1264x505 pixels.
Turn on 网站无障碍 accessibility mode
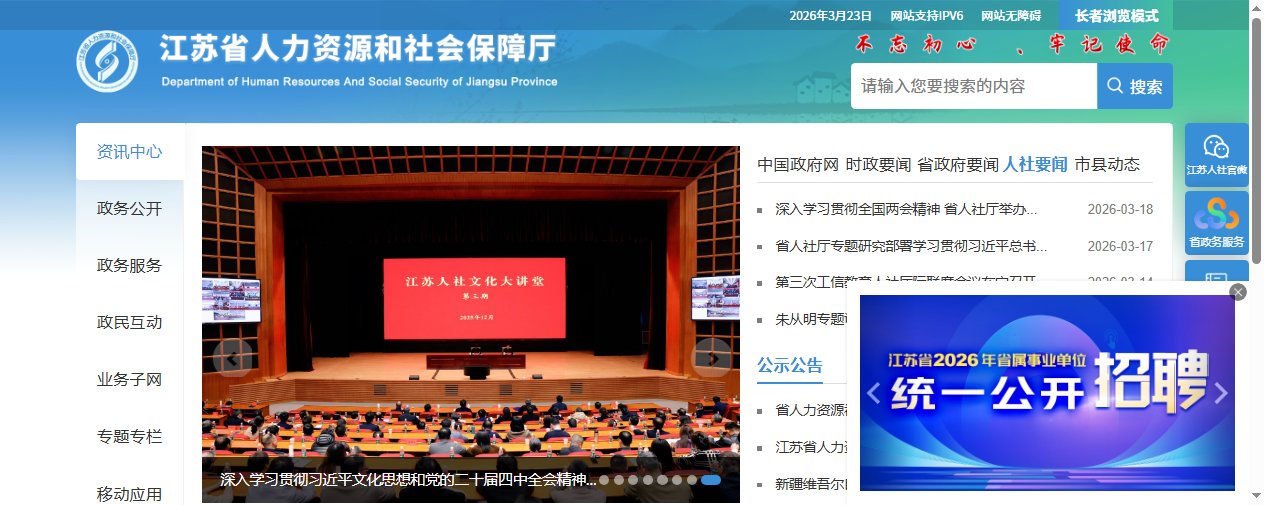click(x=1010, y=16)
